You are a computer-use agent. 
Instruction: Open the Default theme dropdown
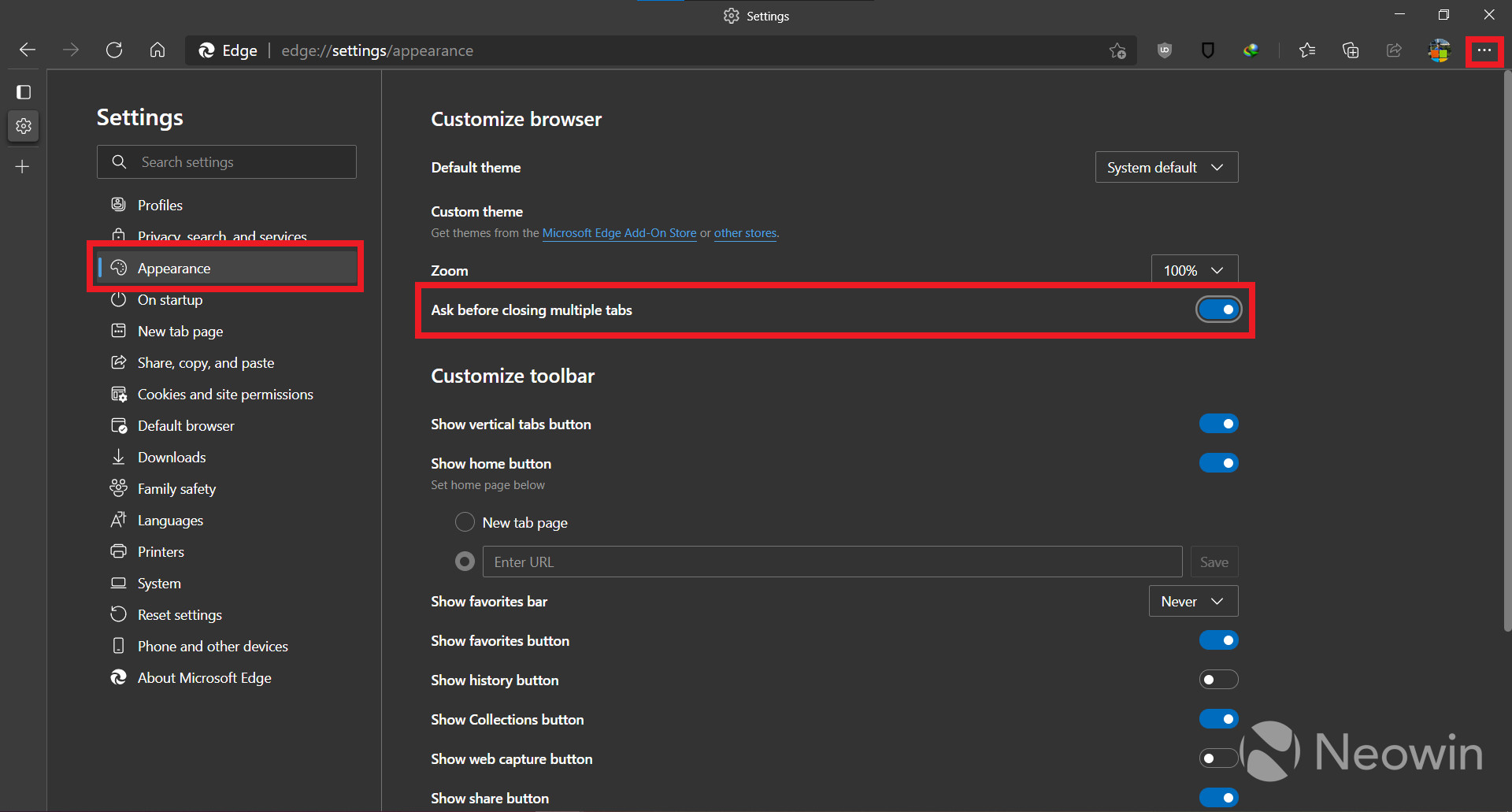pyautogui.click(x=1166, y=167)
